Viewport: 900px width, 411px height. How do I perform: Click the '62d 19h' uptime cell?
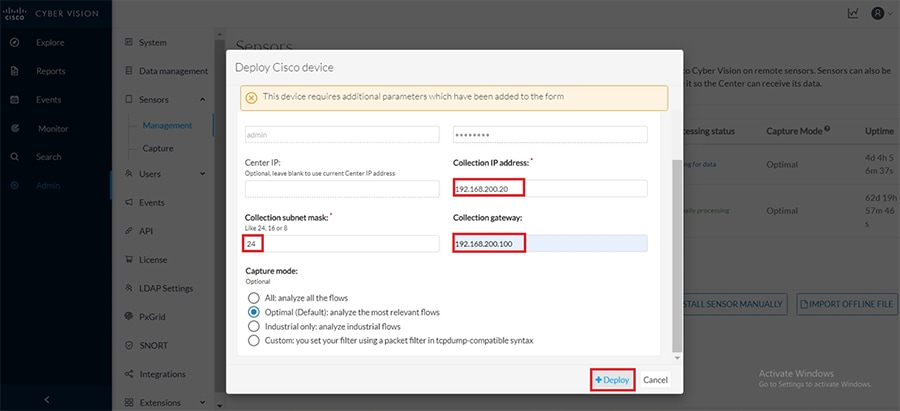(881, 211)
